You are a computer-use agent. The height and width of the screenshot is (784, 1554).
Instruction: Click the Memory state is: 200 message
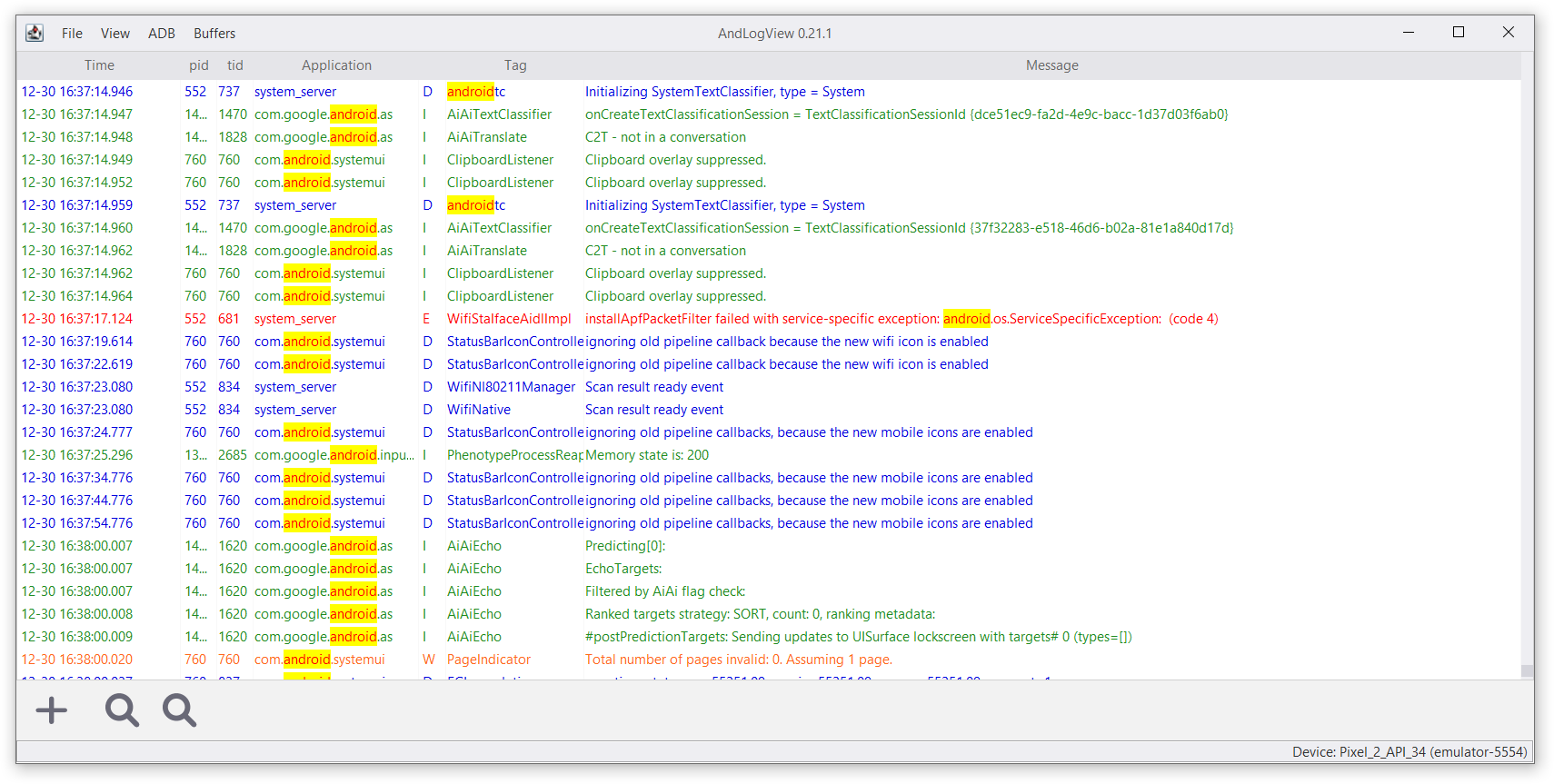pyautogui.click(x=647, y=455)
